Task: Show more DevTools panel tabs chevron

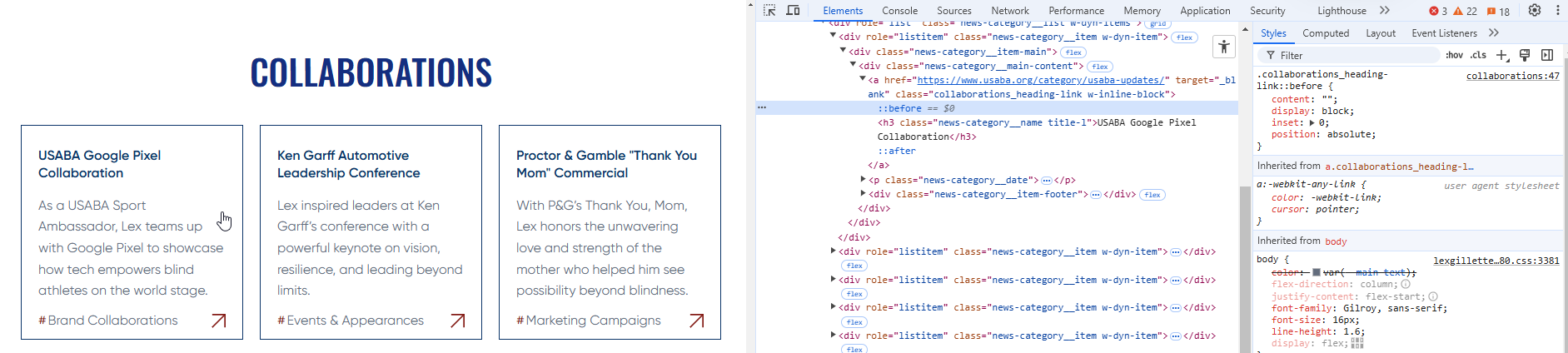Action: (x=1385, y=11)
